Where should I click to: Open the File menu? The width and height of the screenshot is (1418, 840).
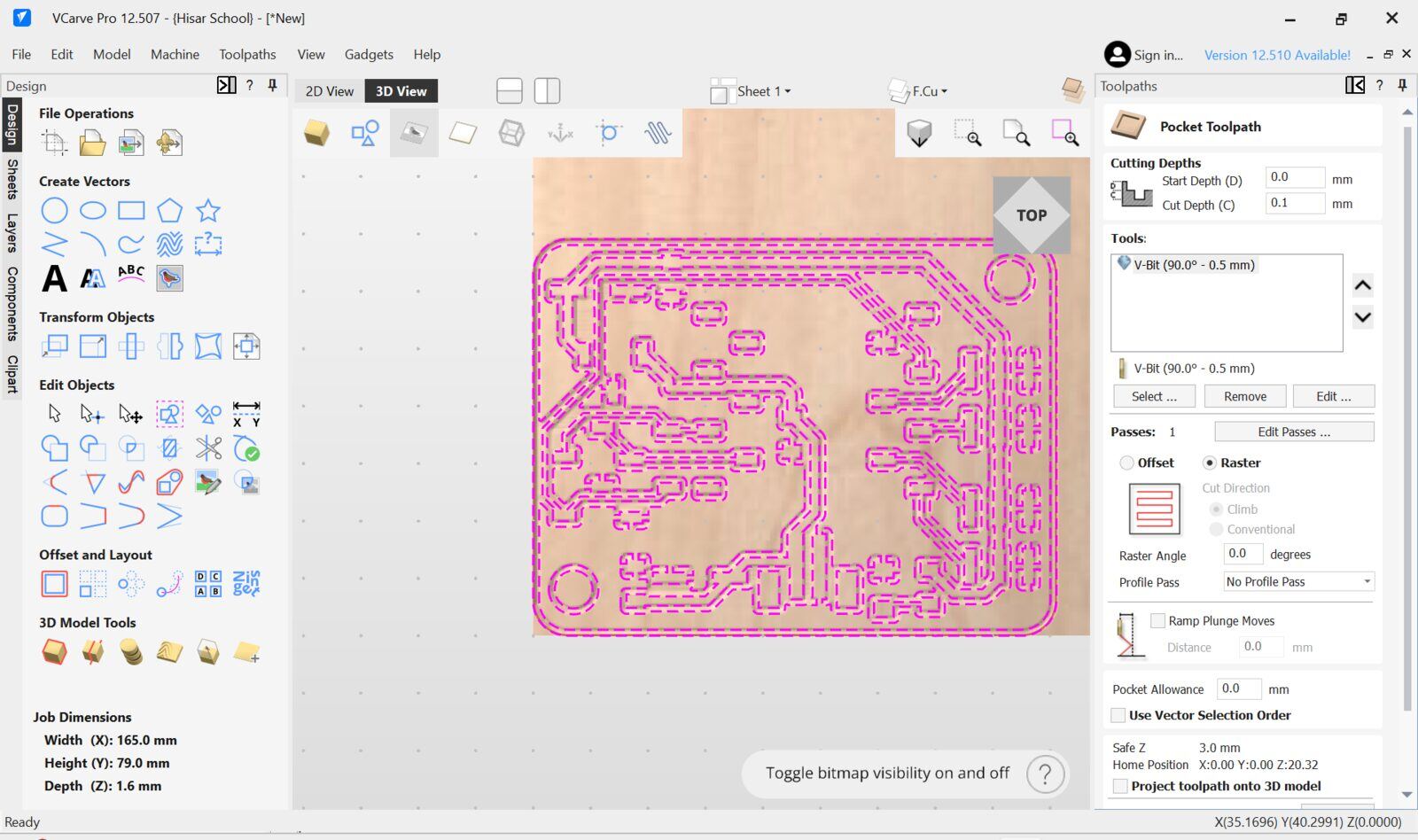[x=21, y=54]
